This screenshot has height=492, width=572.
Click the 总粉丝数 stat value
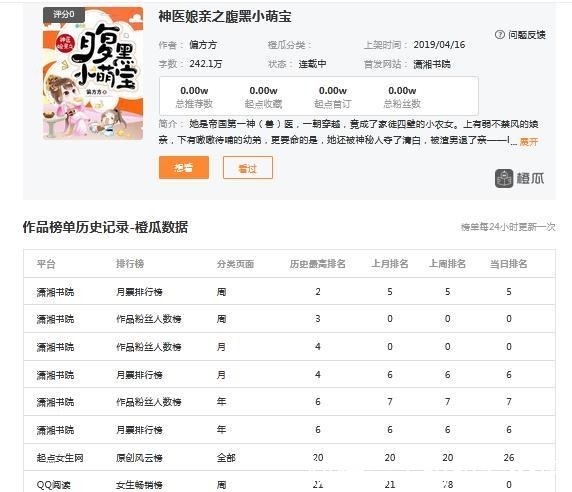[402, 90]
